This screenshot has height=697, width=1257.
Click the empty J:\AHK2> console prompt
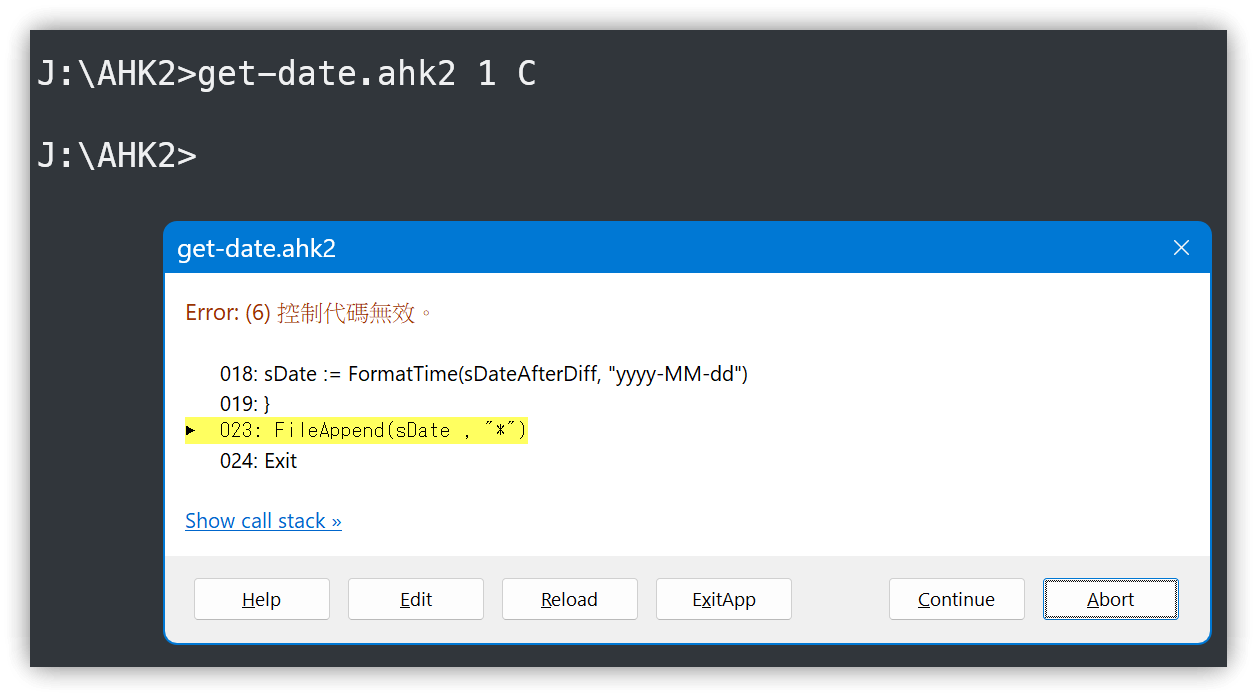[117, 155]
